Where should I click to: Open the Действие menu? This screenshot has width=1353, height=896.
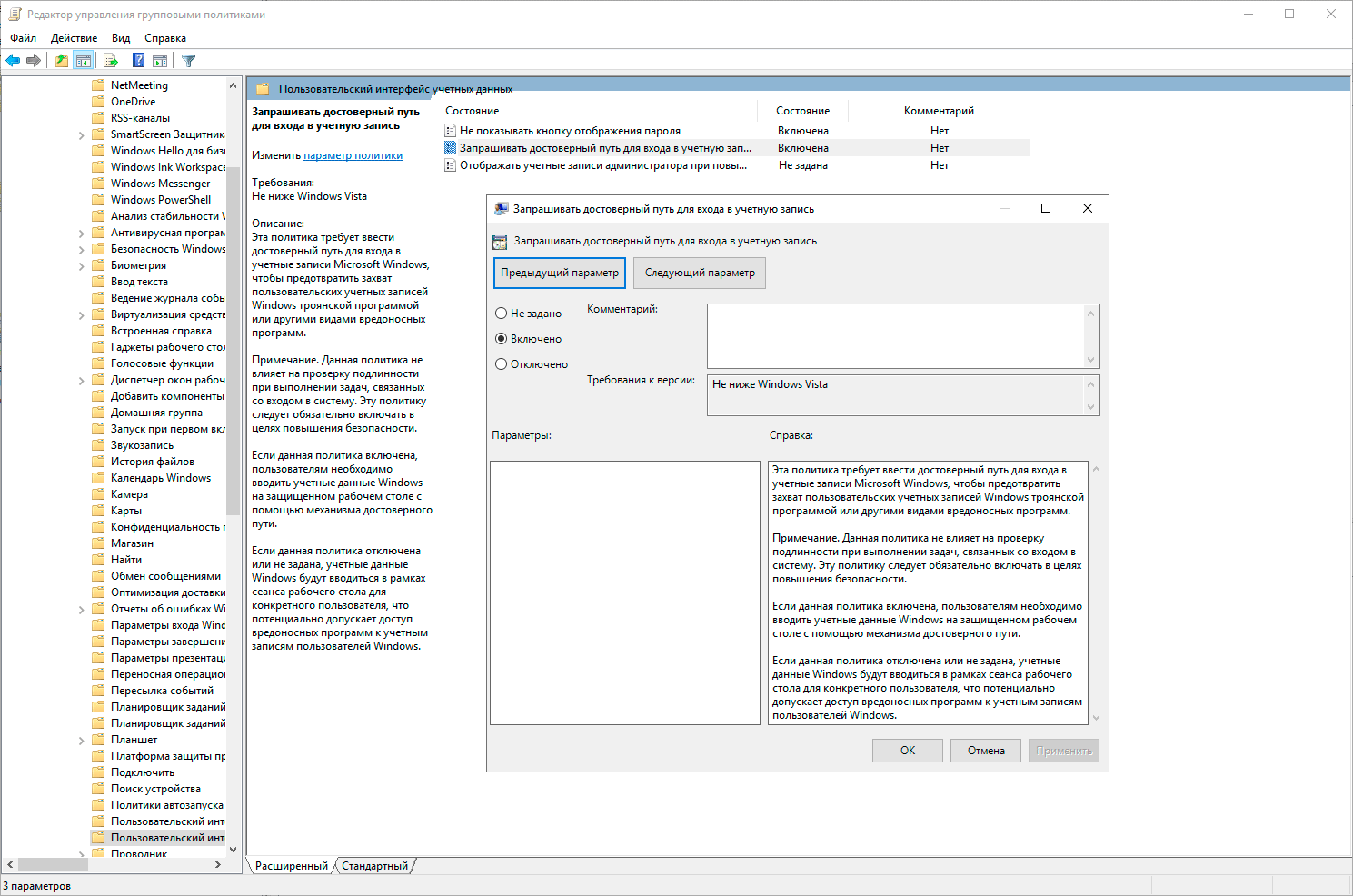[74, 38]
